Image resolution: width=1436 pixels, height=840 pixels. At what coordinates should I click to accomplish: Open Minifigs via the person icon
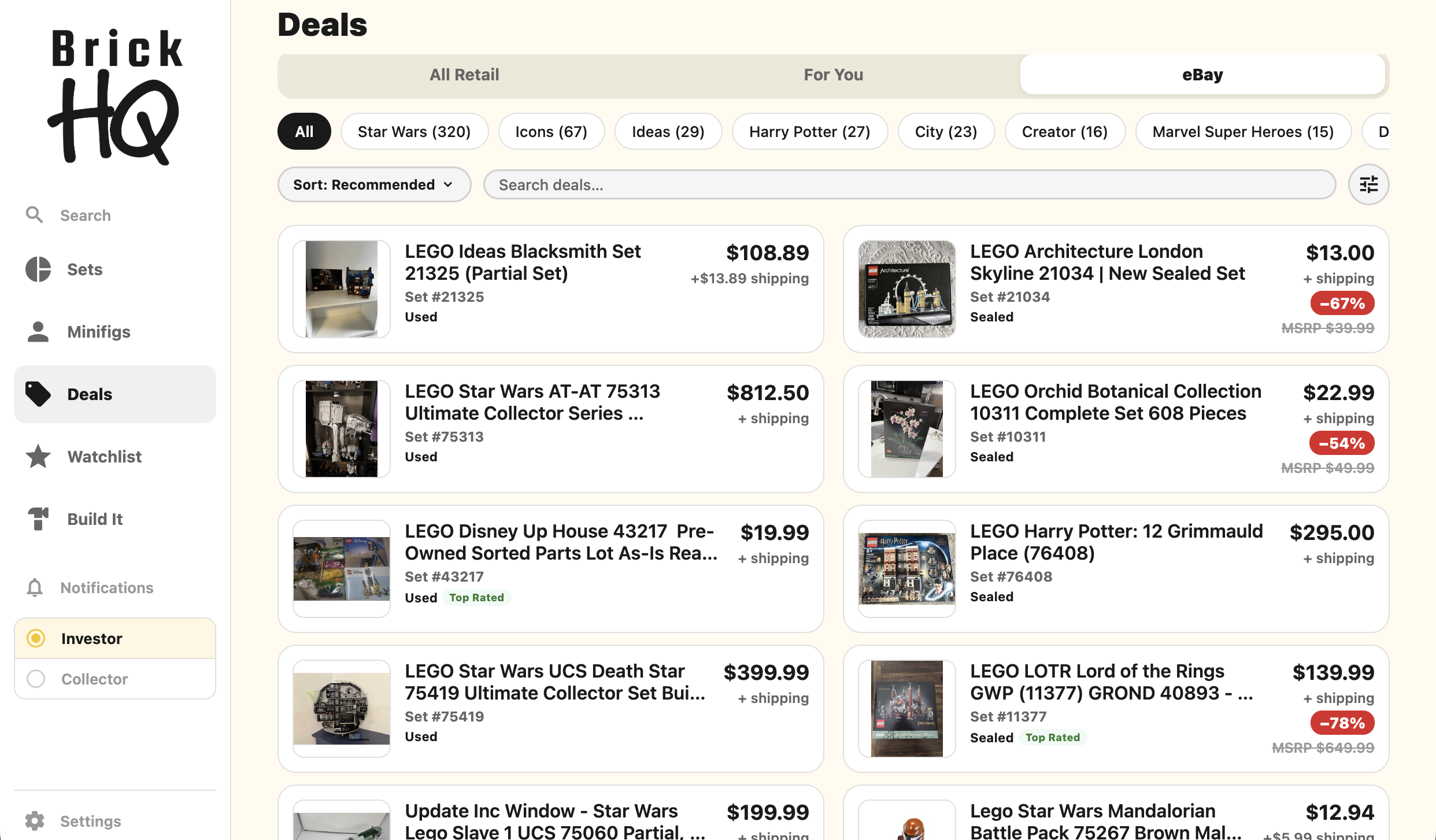[38, 332]
